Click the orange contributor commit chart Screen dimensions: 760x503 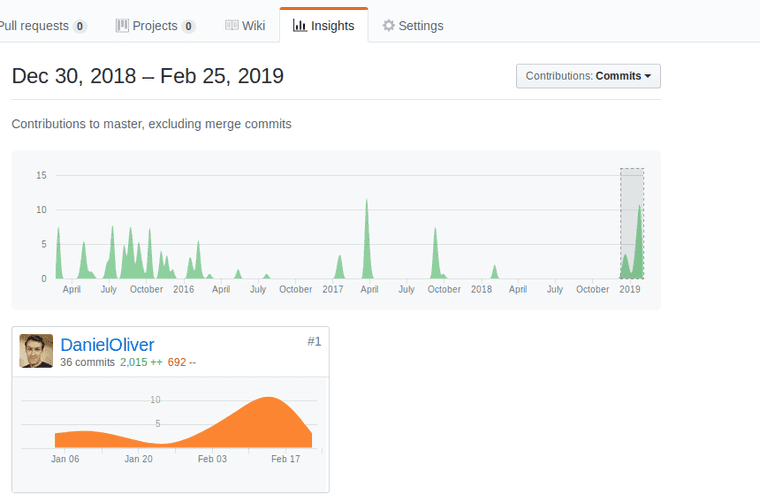183,423
